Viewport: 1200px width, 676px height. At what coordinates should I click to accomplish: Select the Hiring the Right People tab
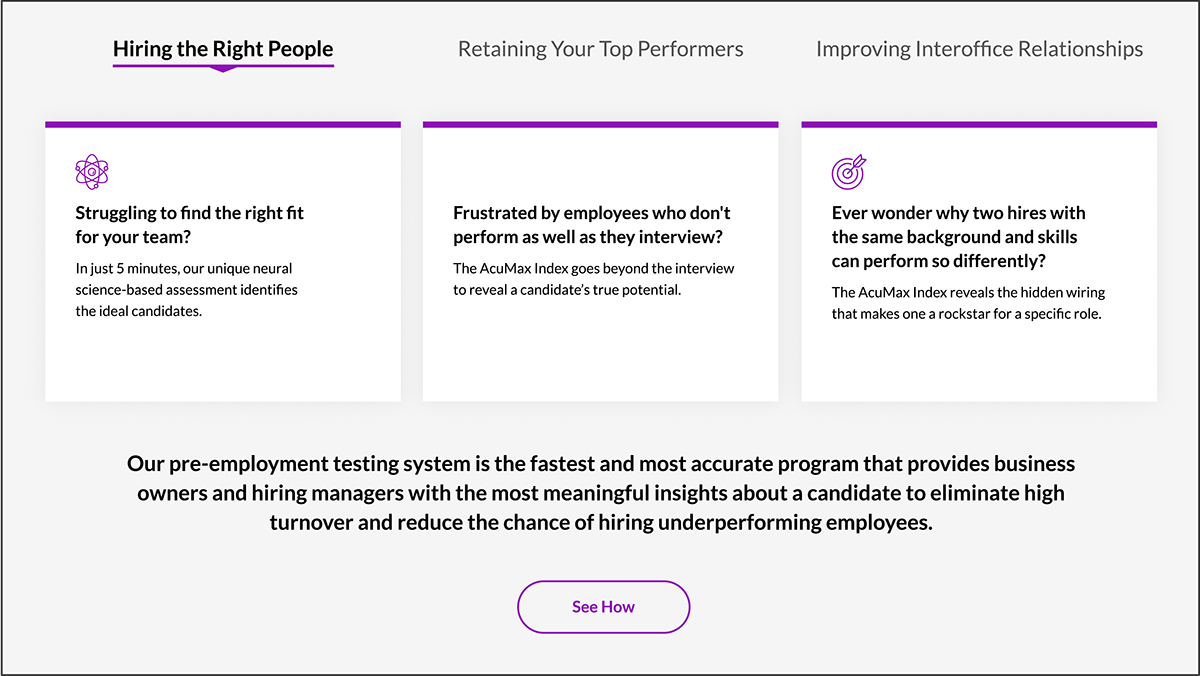[223, 49]
